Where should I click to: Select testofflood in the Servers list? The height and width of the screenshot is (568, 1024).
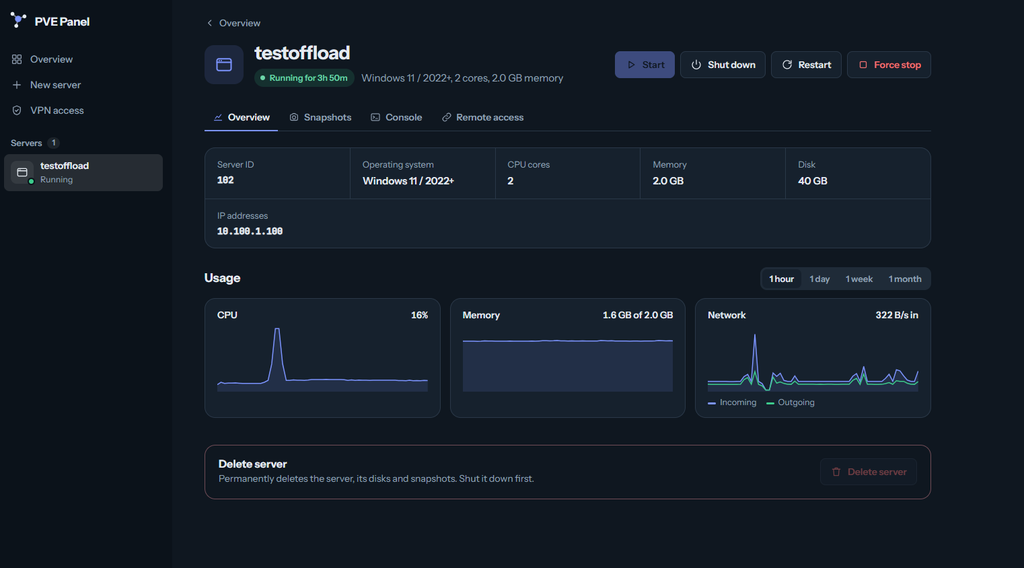[84, 172]
